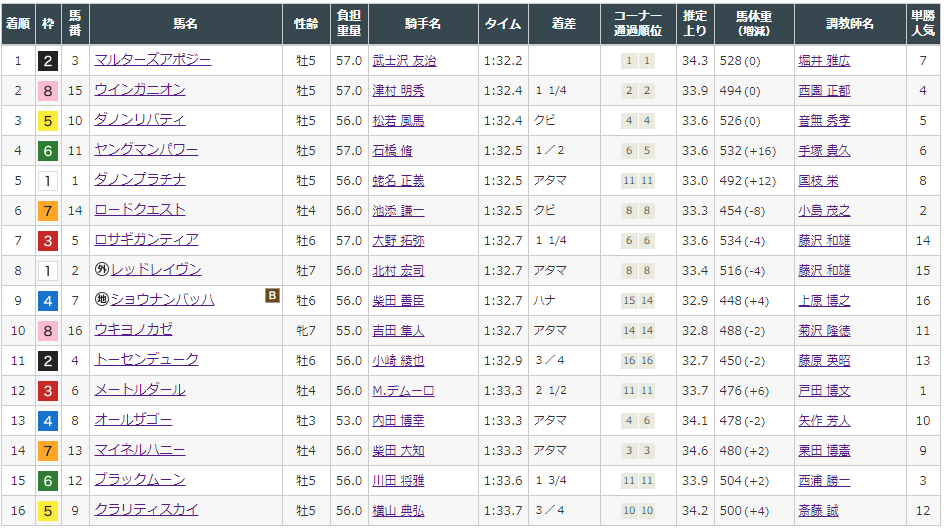Click black frame 2 badge for マルターズアポジー
Screen dimensions: 944x529
48,61
